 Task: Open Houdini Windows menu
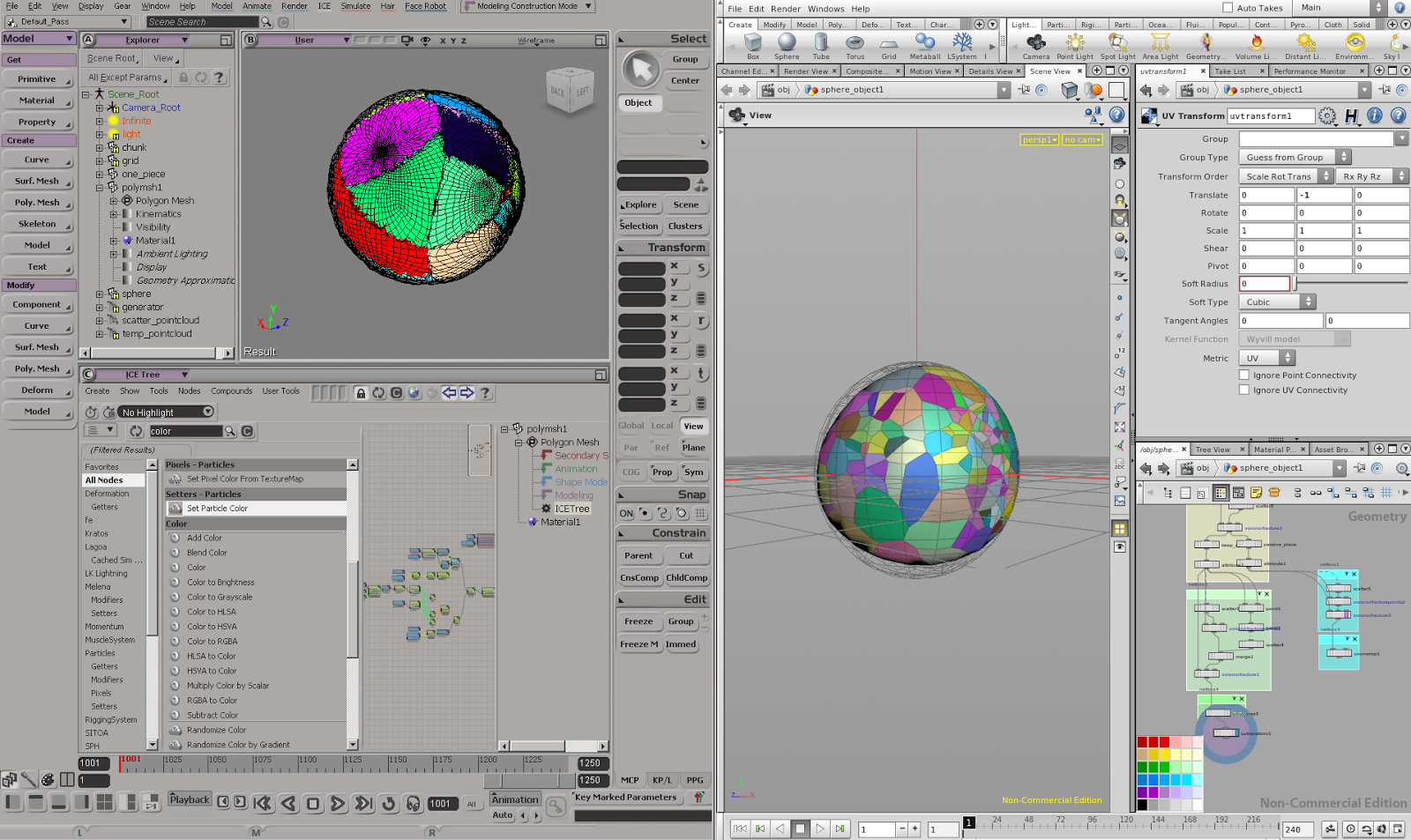click(825, 9)
